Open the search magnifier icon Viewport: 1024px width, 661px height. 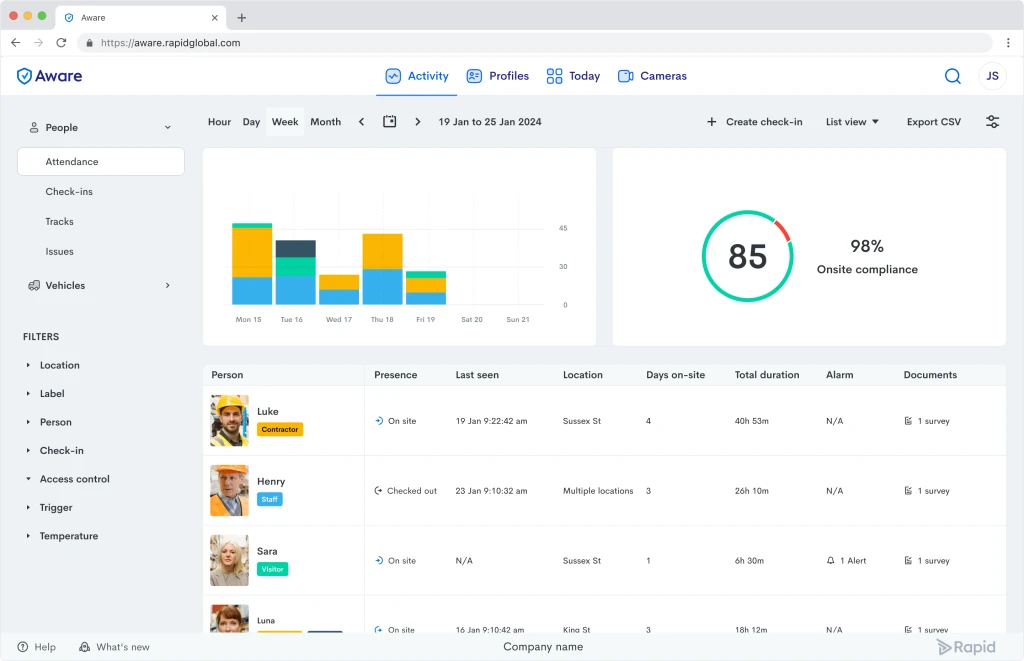(x=952, y=76)
